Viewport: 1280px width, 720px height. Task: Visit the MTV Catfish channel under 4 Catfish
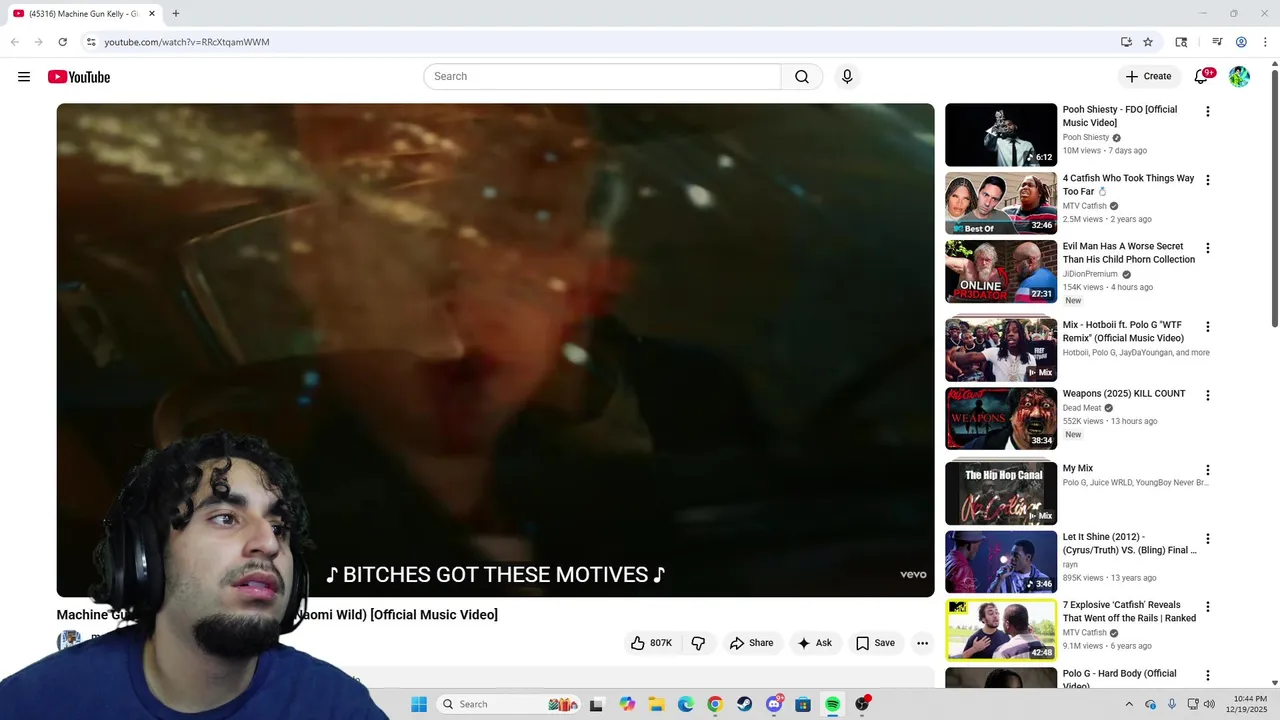[x=1084, y=206]
